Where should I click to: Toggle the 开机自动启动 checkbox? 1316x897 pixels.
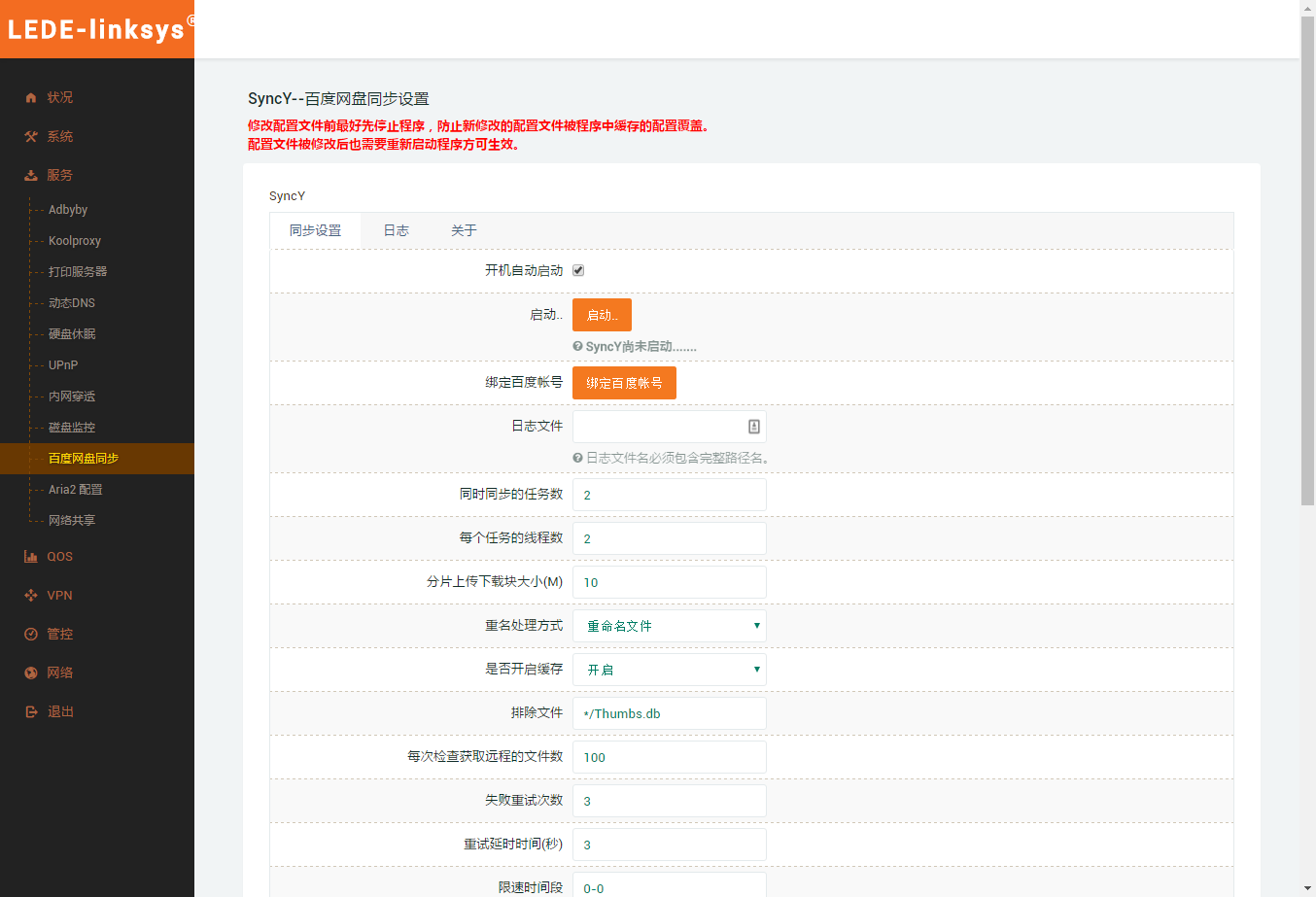pyautogui.click(x=578, y=271)
